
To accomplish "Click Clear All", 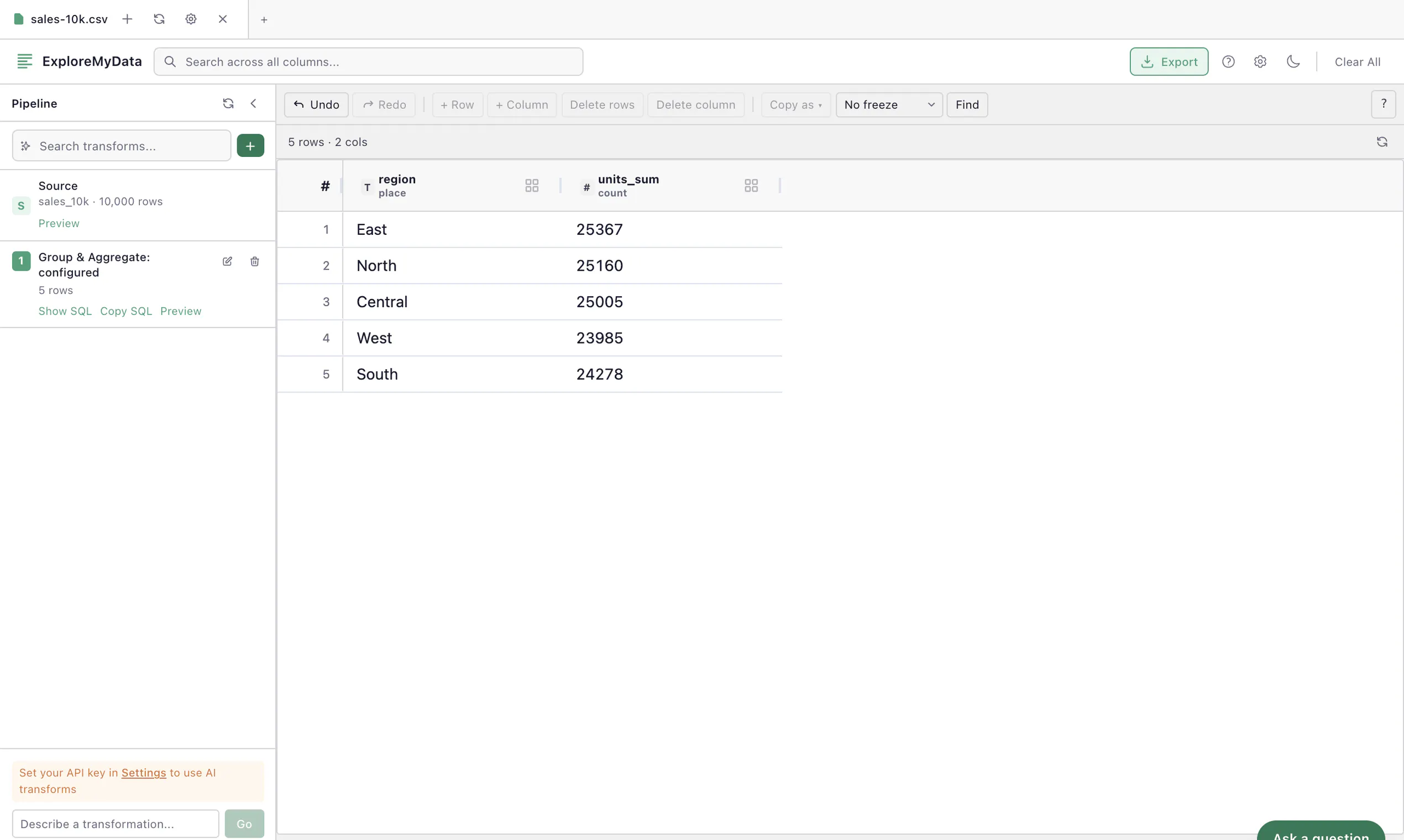I will pos(1357,62).
